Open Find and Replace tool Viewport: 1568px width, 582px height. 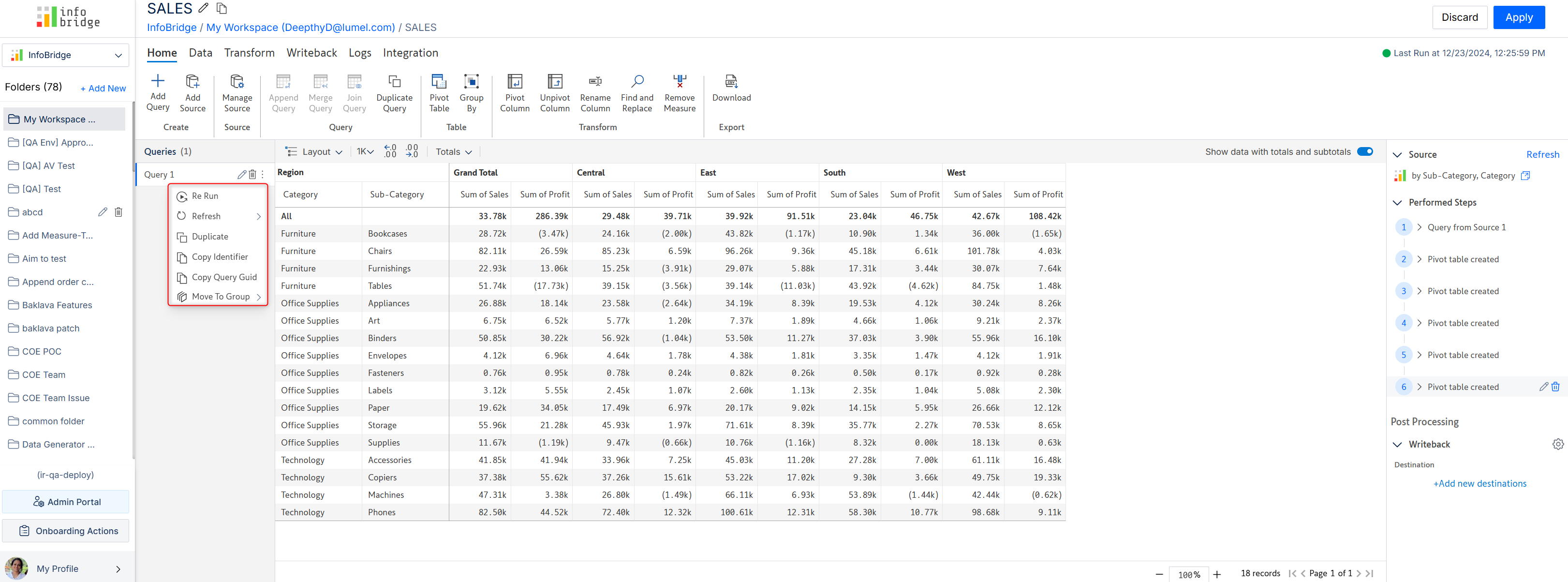(x=636, y=82)
